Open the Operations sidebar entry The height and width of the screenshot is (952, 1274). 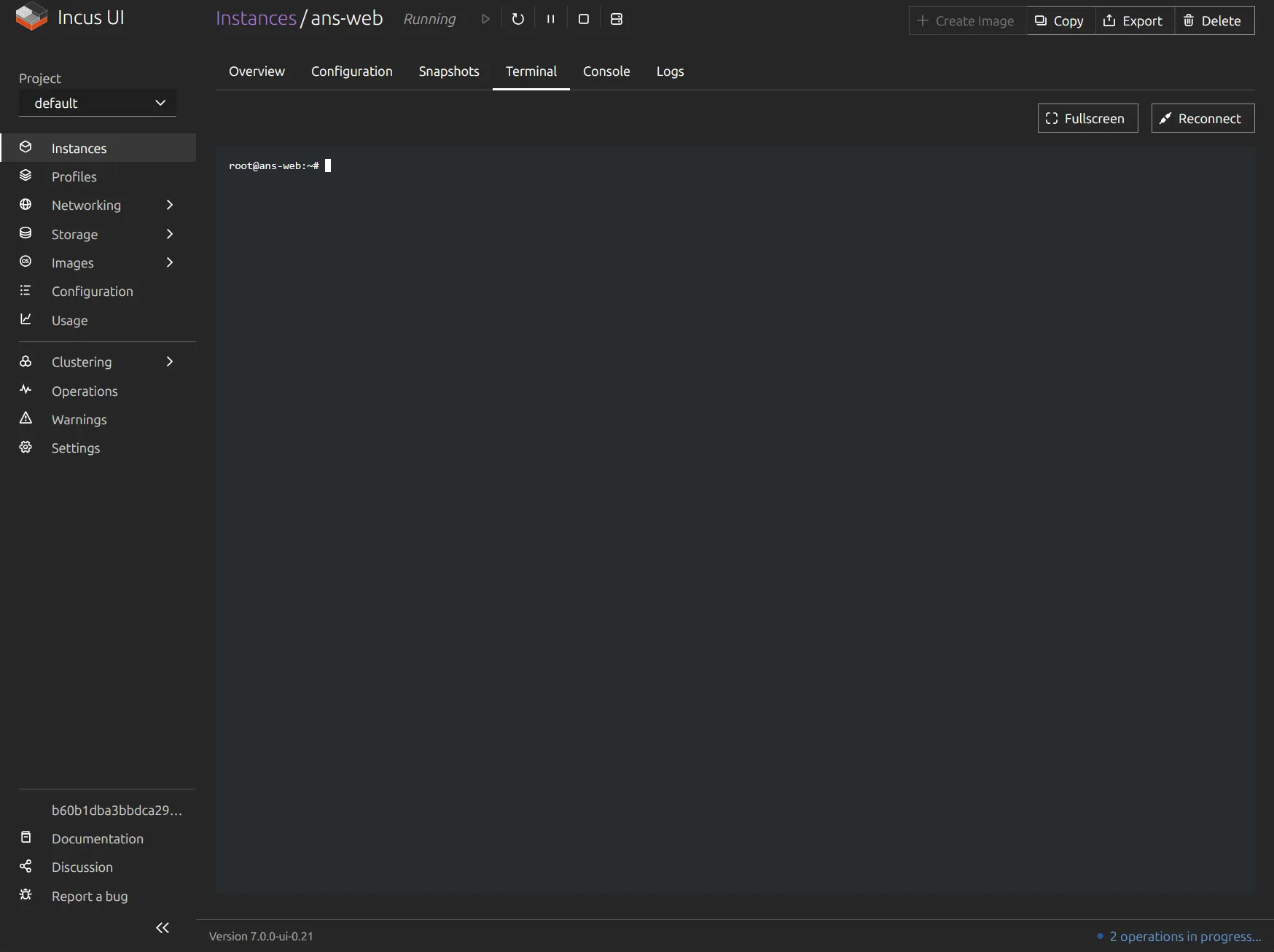98,391
